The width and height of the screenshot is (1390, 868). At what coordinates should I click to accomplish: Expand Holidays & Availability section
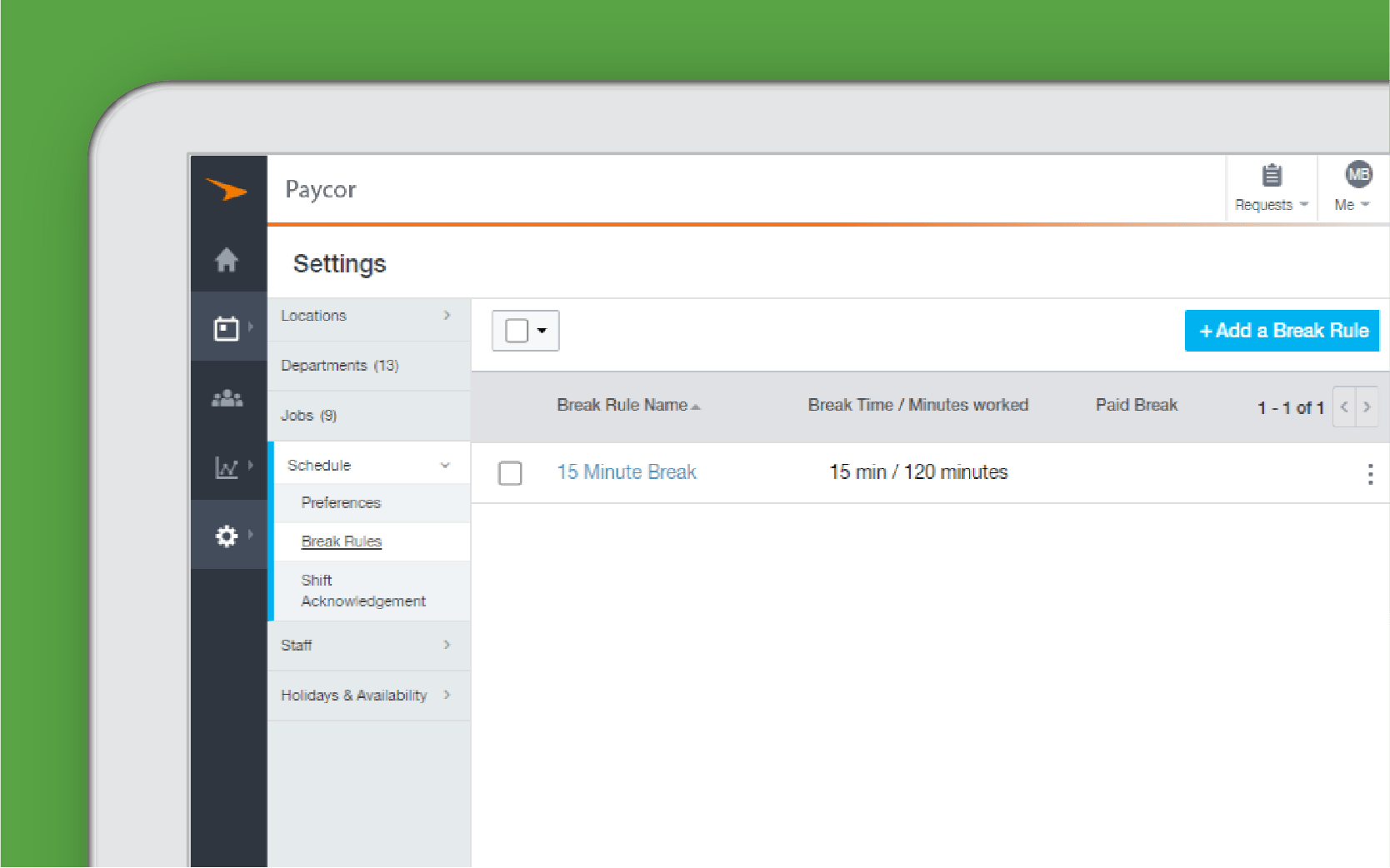coord(368,695)
